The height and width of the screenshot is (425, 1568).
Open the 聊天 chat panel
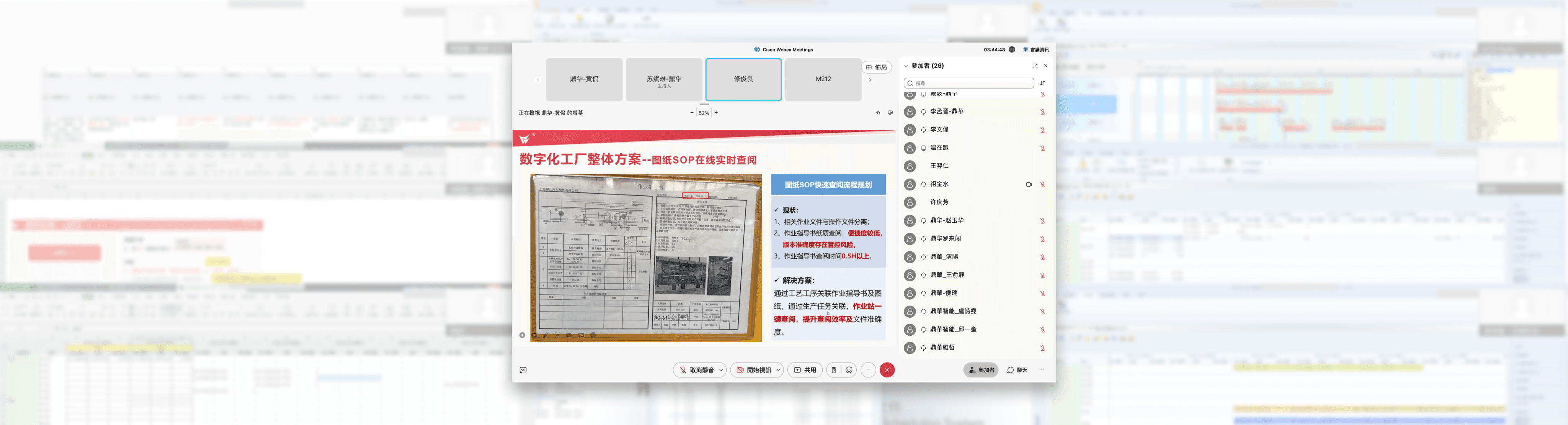pos(1017,370)
